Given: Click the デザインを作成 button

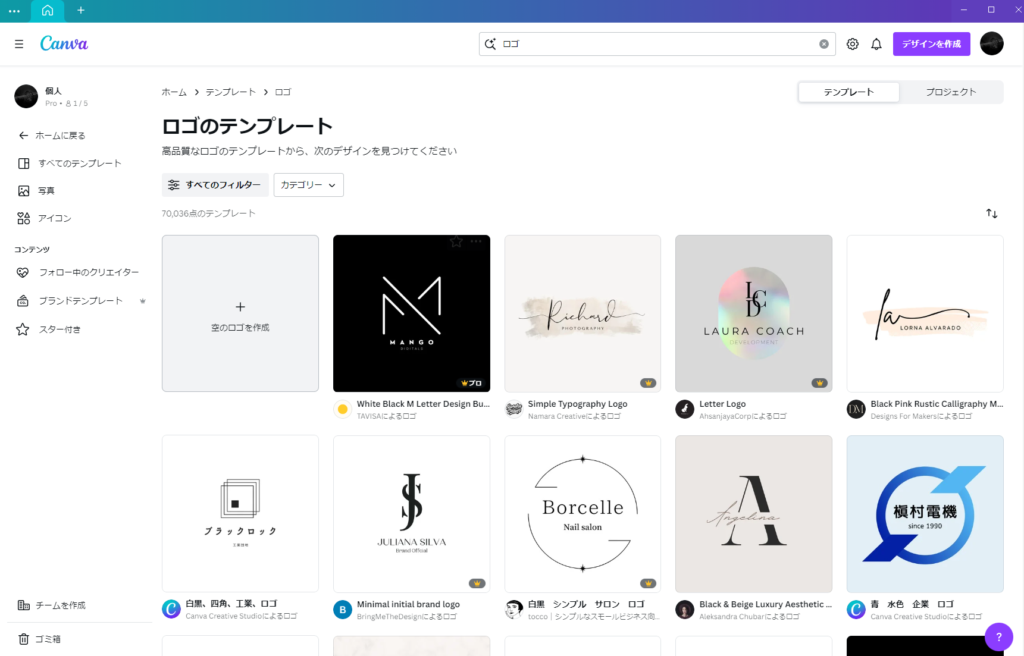Looking at the screenshot, I should [931, 44].
